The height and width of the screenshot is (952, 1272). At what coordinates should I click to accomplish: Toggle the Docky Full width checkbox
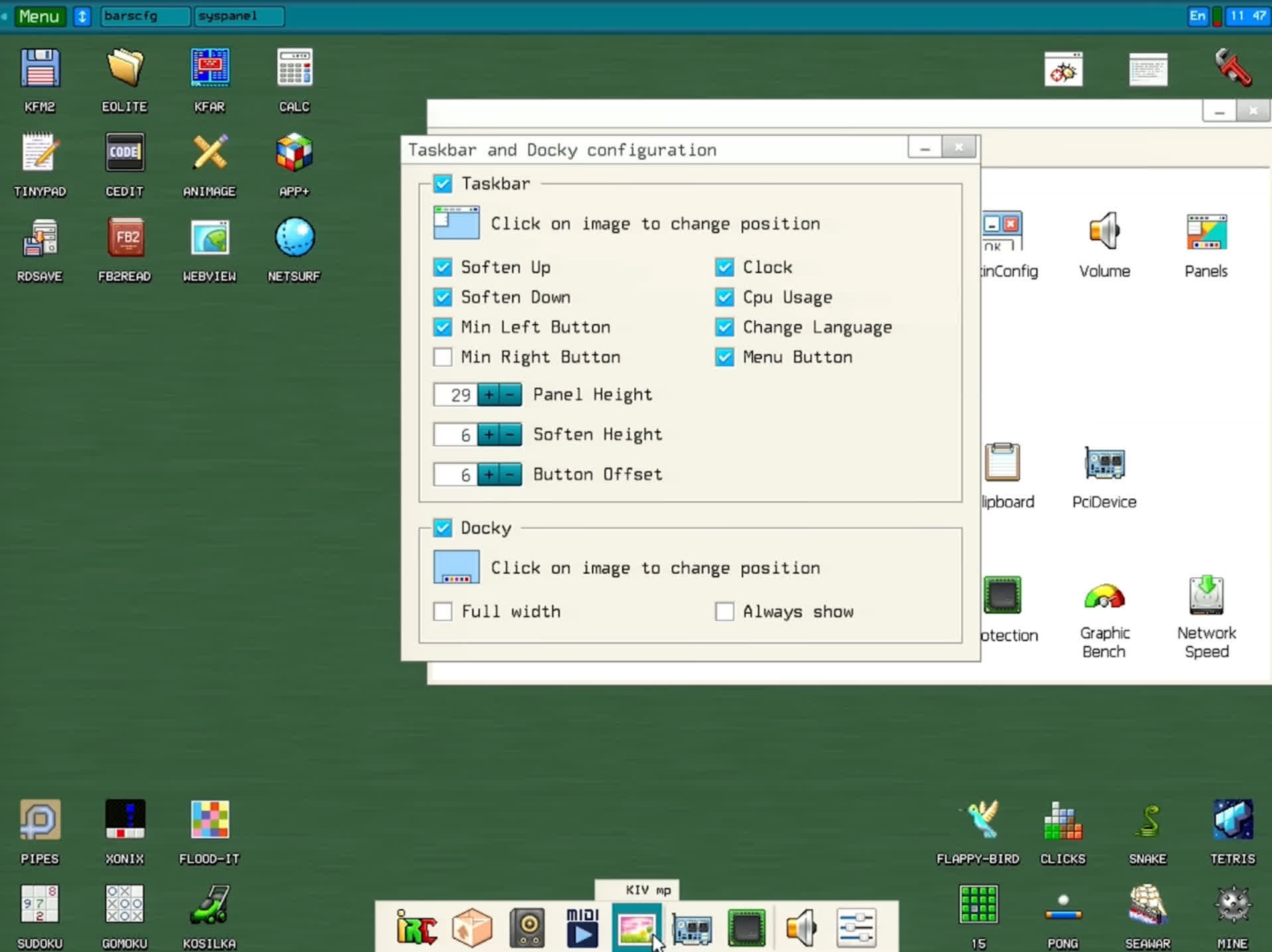[x=443, y=611]
